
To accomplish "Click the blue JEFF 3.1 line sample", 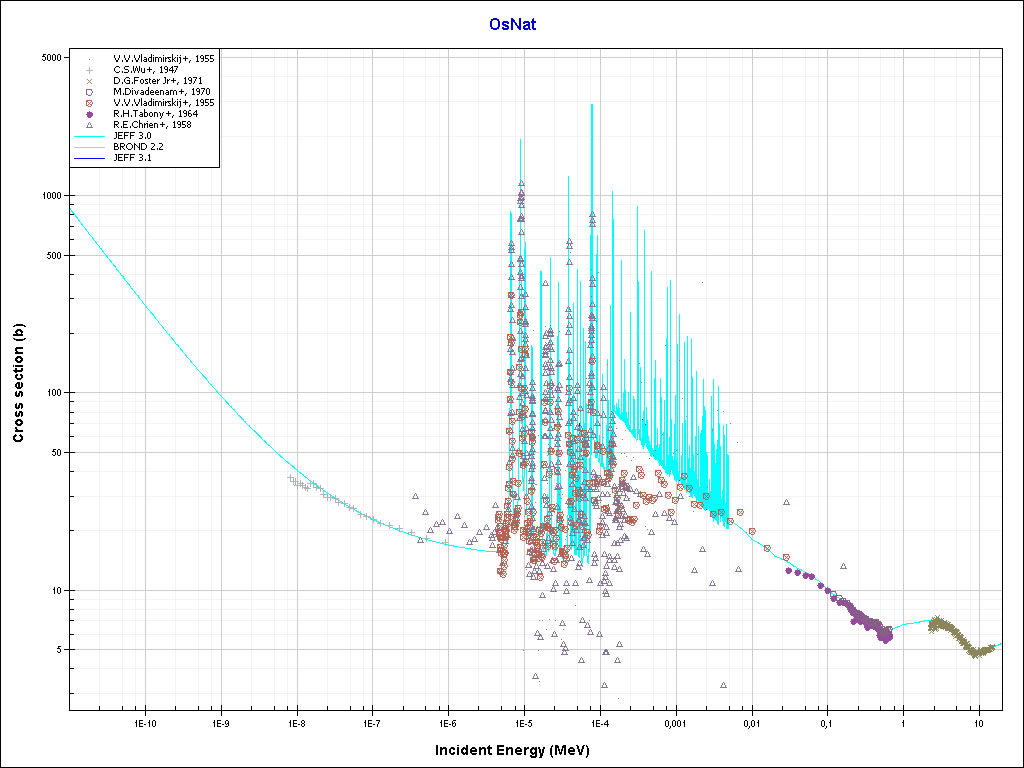I will point(89,158).
